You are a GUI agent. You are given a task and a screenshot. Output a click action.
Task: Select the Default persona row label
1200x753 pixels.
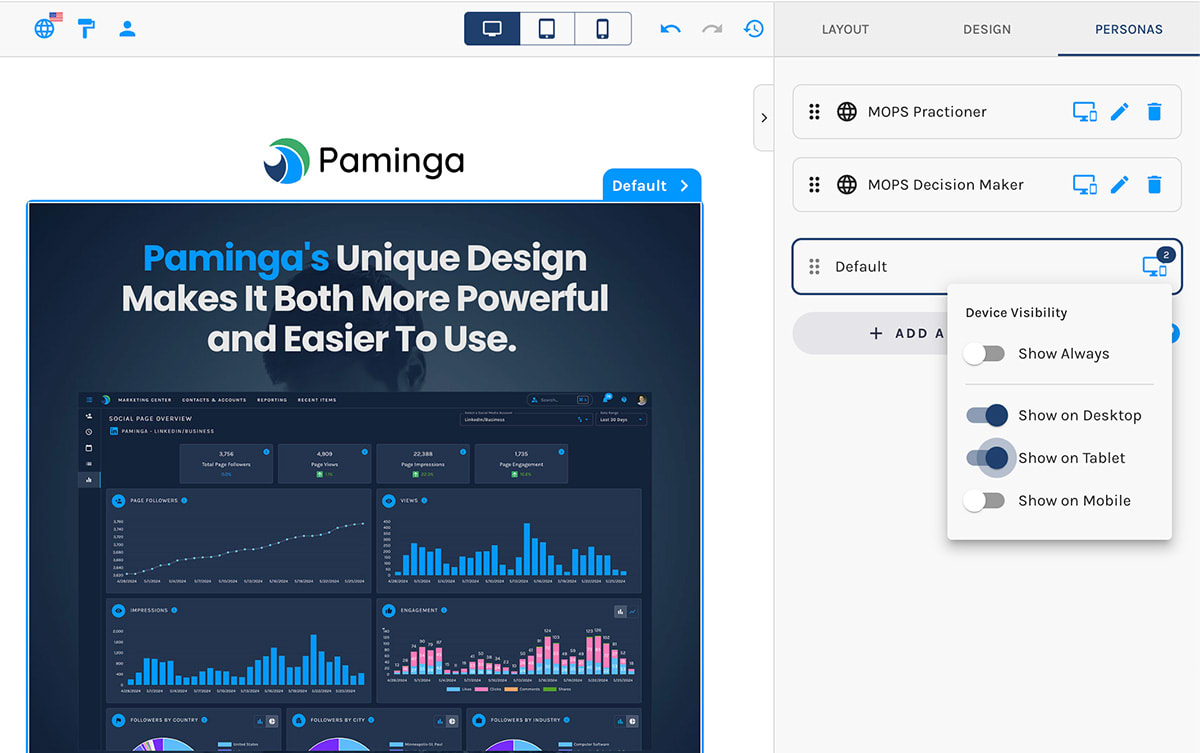861,267
